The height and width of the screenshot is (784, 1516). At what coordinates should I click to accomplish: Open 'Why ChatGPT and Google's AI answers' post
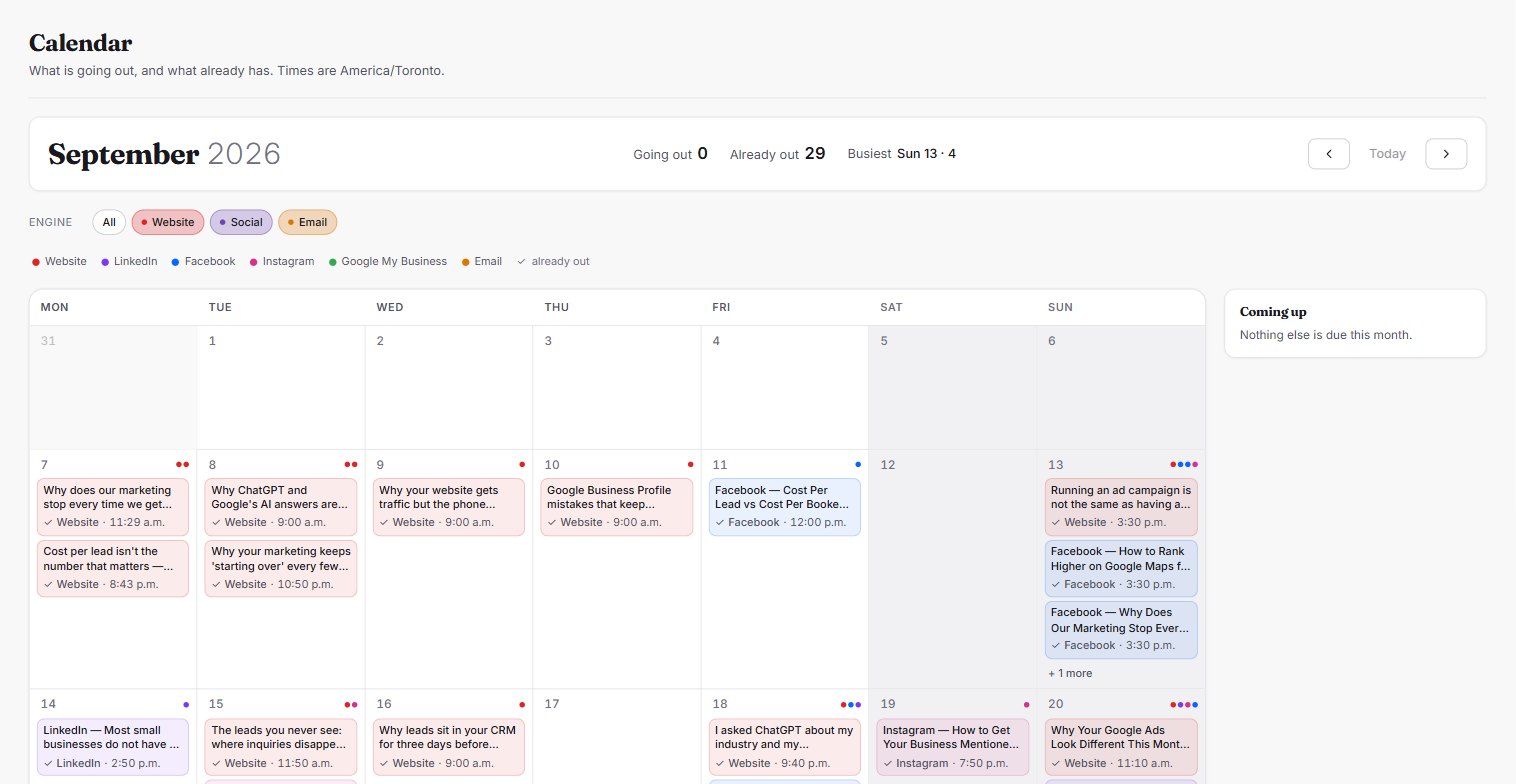coord(281,507)
